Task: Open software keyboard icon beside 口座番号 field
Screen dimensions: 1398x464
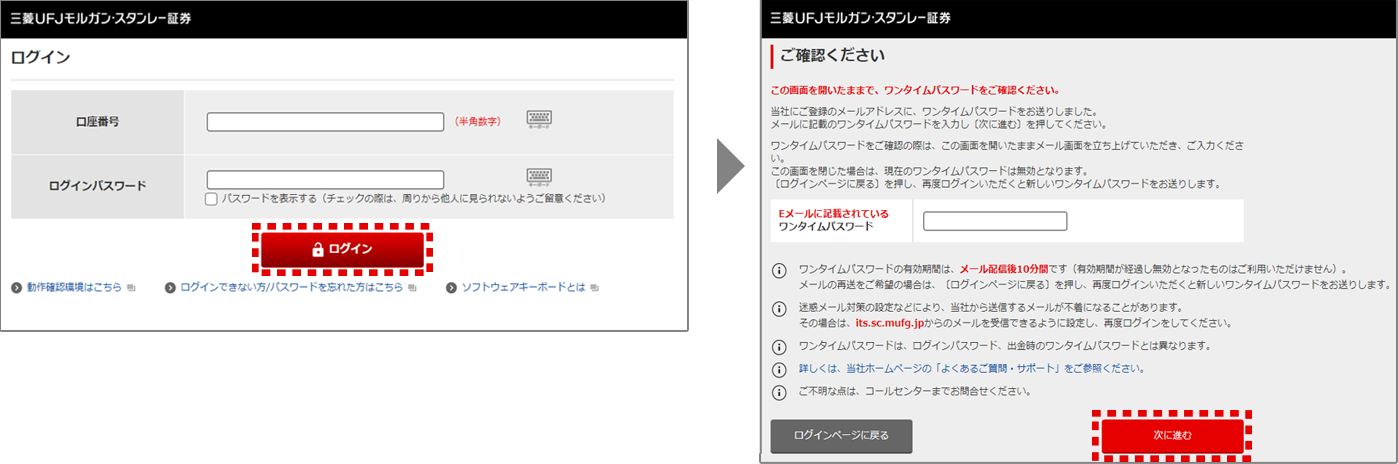Action: click(x=539, y=120)
